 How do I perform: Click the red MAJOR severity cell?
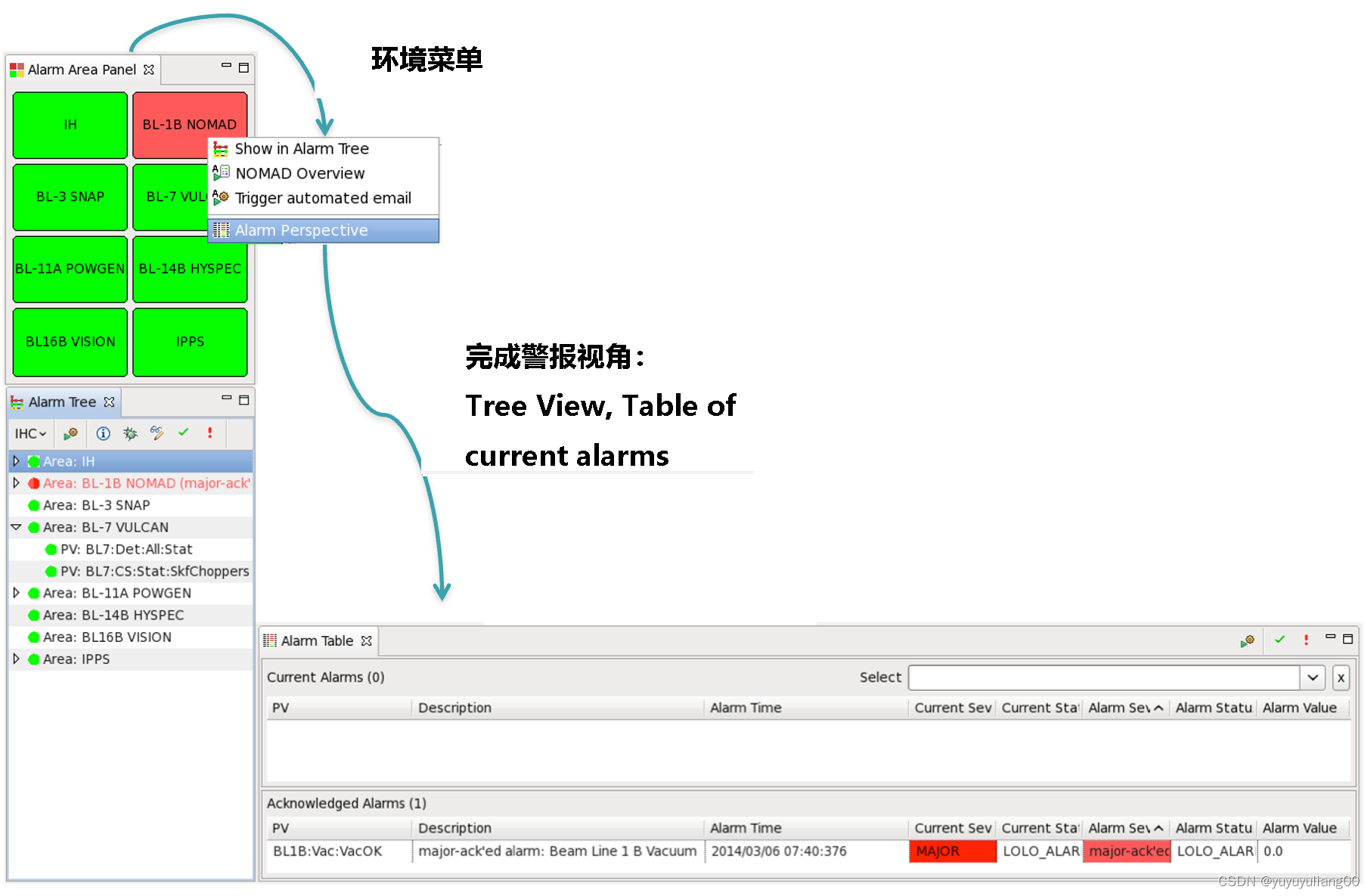[x=953, y=851]
